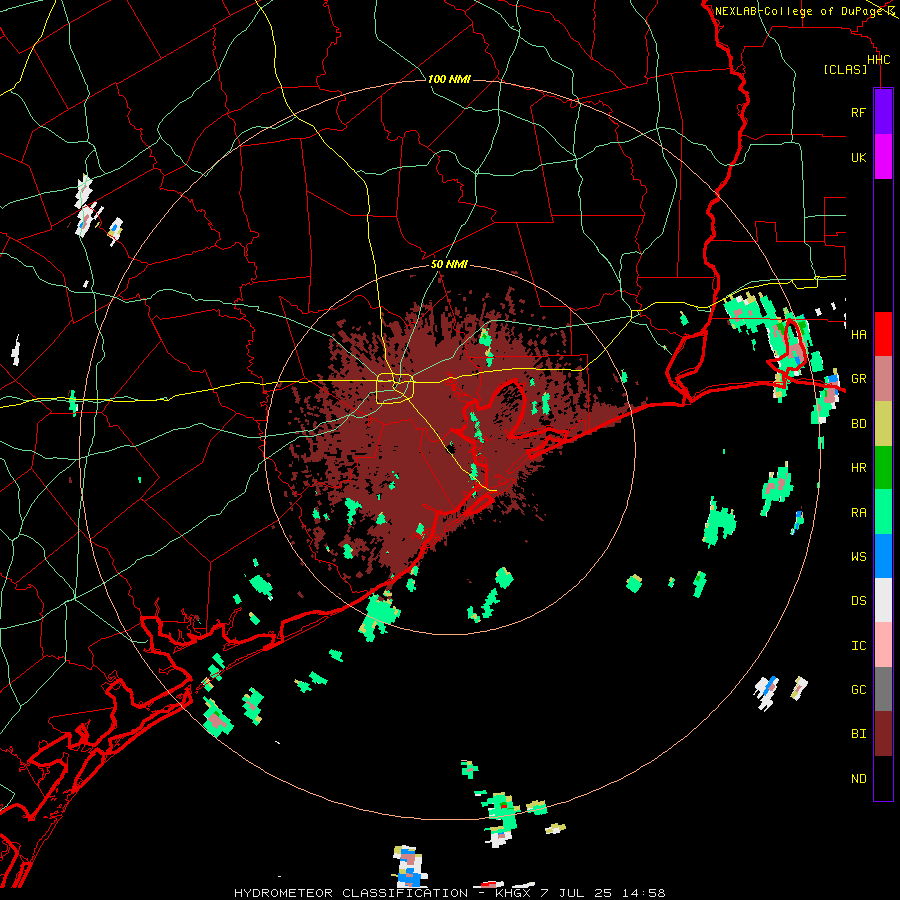Click the 50 NMI range ring label

tap(449, 264)
